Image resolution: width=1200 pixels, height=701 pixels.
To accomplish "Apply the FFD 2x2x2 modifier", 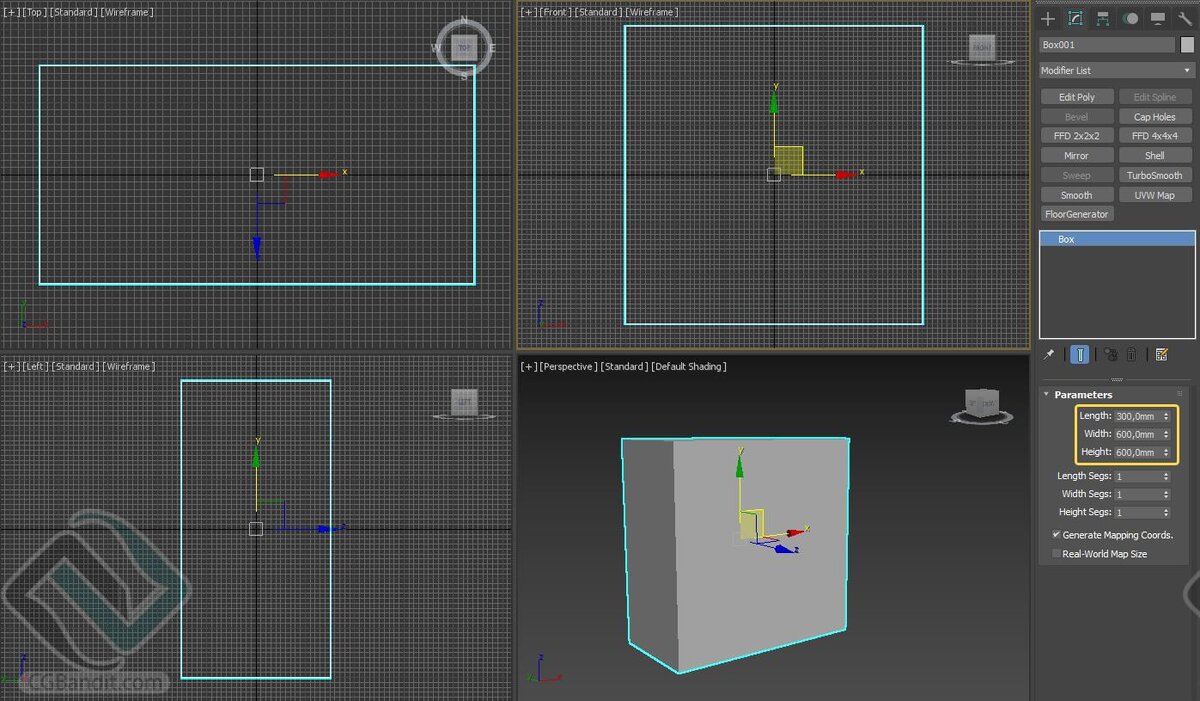I will point(1077,136).
